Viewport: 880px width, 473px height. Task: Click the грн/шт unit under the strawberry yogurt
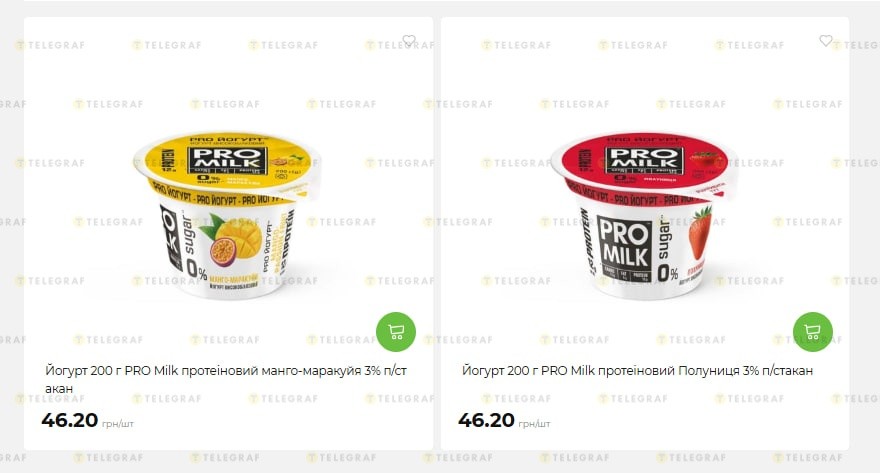coord(534,424)
